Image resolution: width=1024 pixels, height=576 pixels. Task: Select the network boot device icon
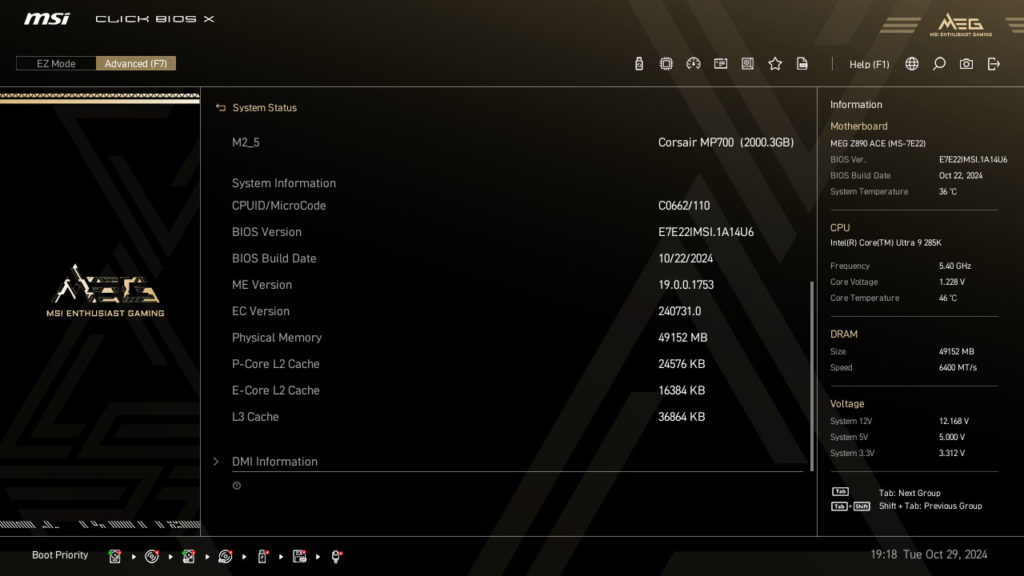click(336, 556)
